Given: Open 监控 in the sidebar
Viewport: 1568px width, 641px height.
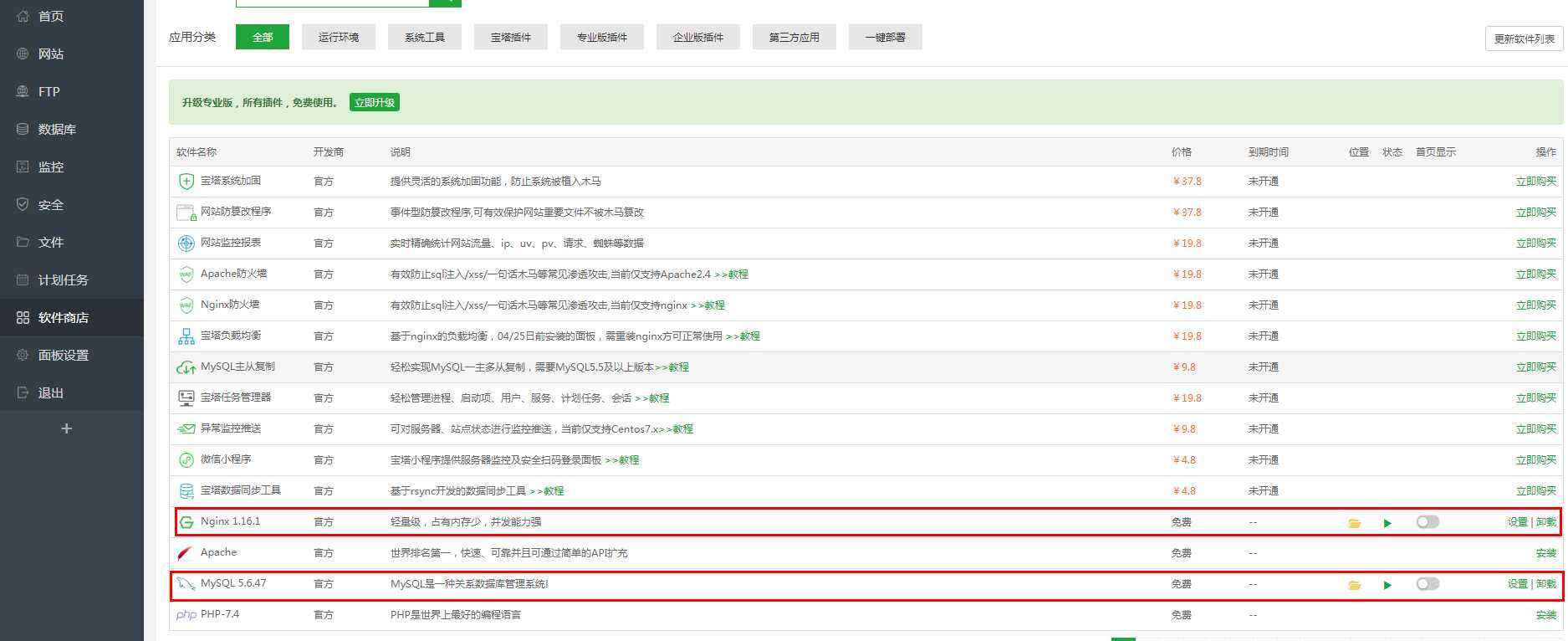Looking at the screenshot, I should (x=72, y=167).
